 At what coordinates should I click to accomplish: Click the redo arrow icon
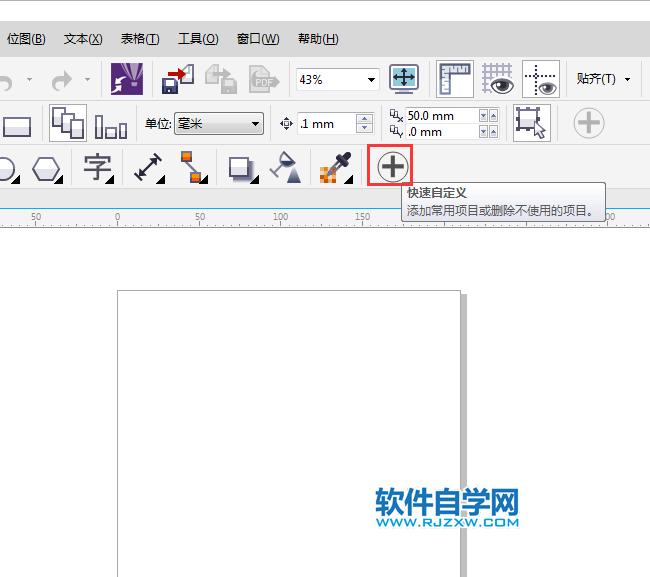click(62, 80)
